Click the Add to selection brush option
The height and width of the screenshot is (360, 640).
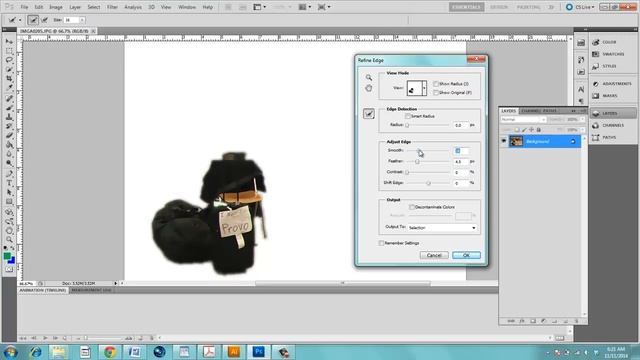tap(33, 20)
